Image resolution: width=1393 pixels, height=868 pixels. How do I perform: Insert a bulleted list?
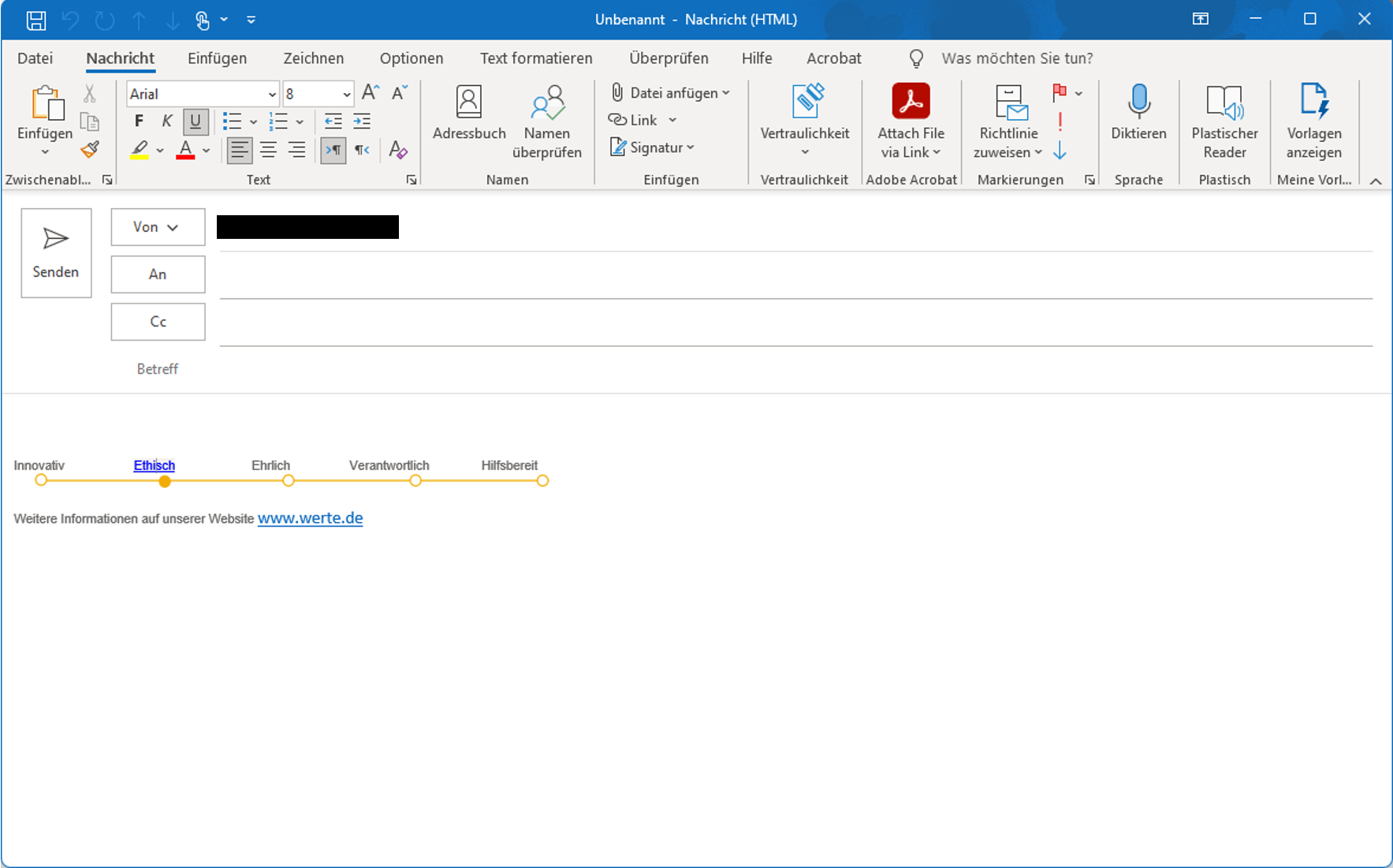point(232,121)
